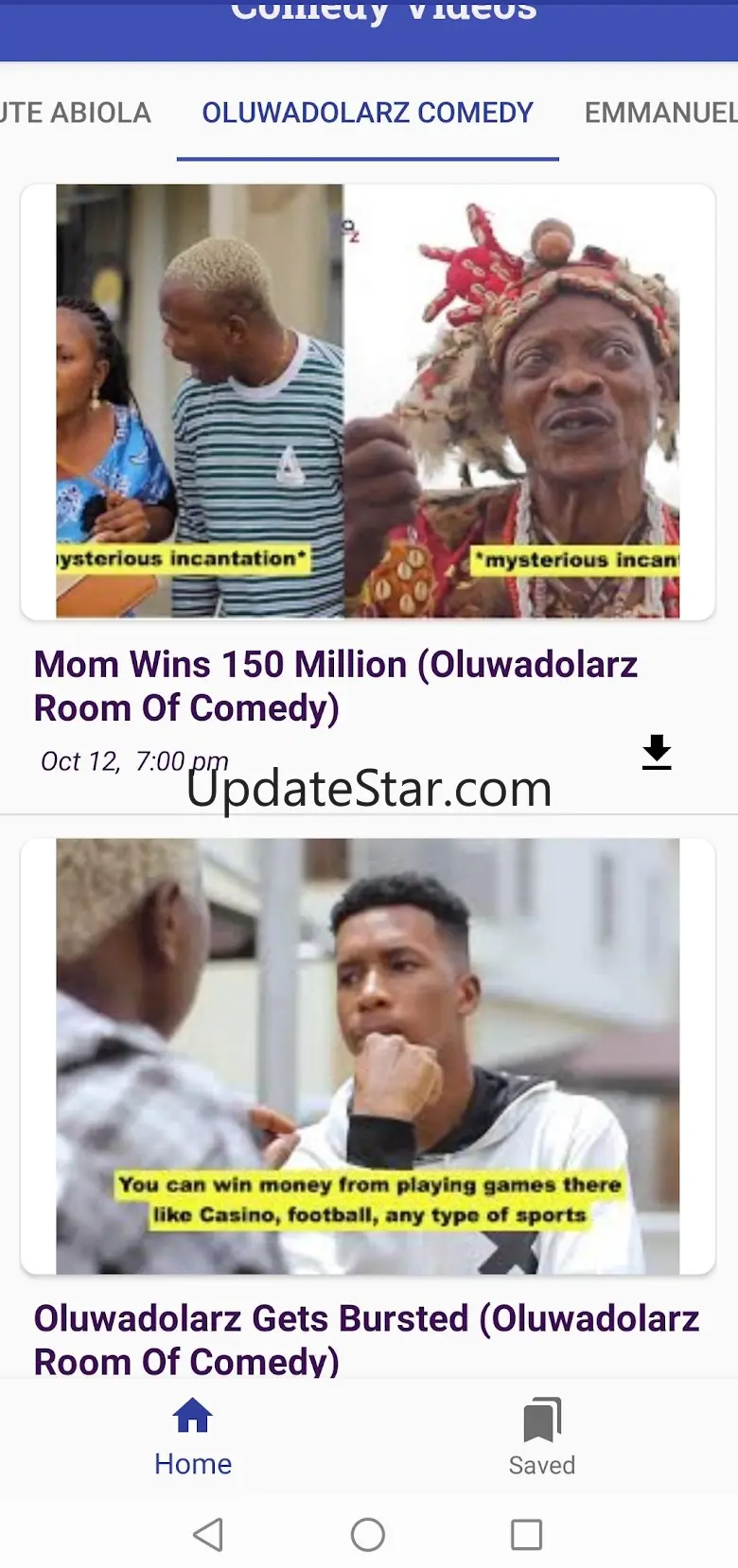Image resolution: width=738 pixels, height=1568 pixels.
Task: Click the Comedy Videos header title
Action: point(384,11)
